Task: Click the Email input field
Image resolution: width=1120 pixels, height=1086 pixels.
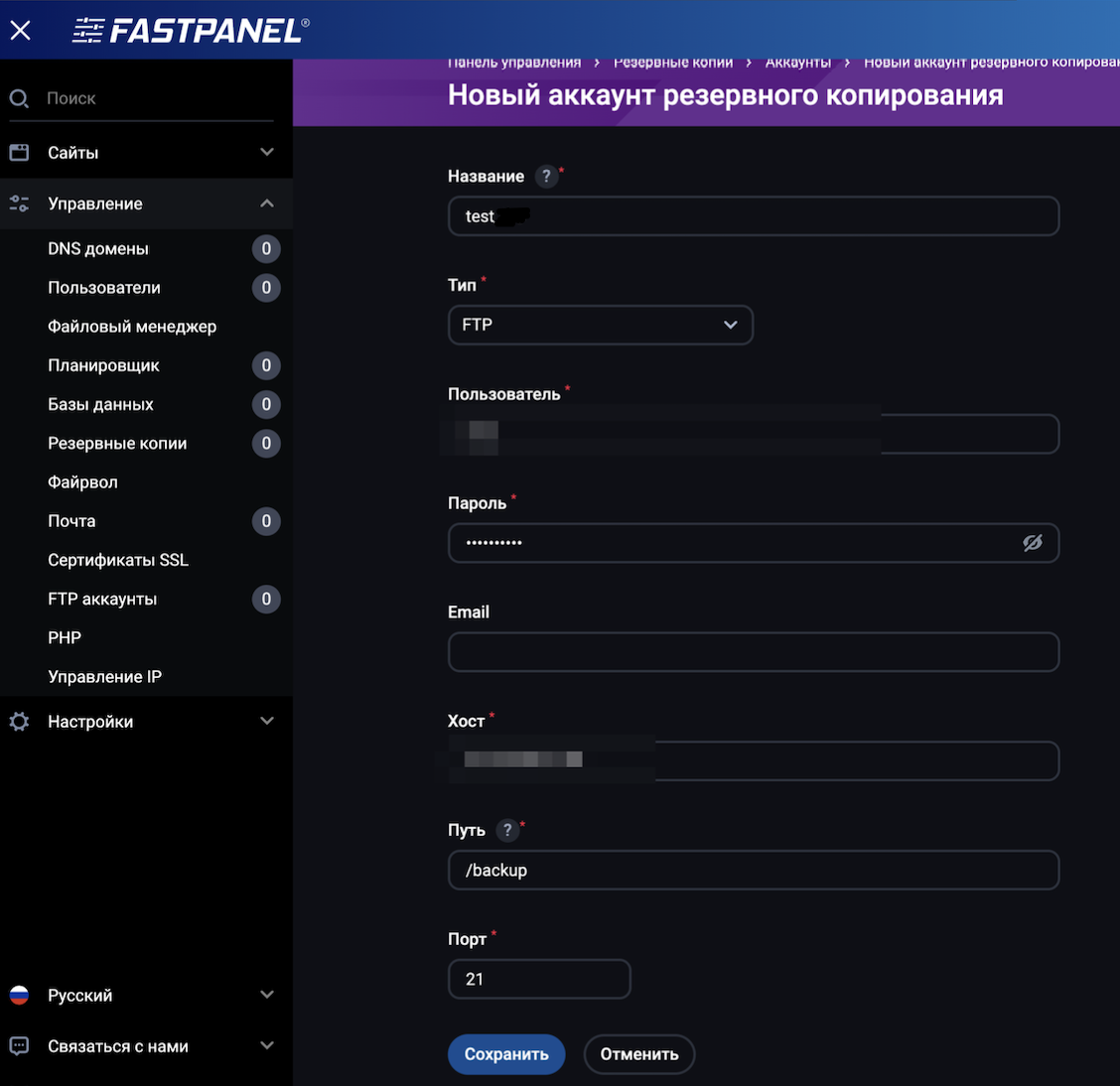Action: (753, 652)
